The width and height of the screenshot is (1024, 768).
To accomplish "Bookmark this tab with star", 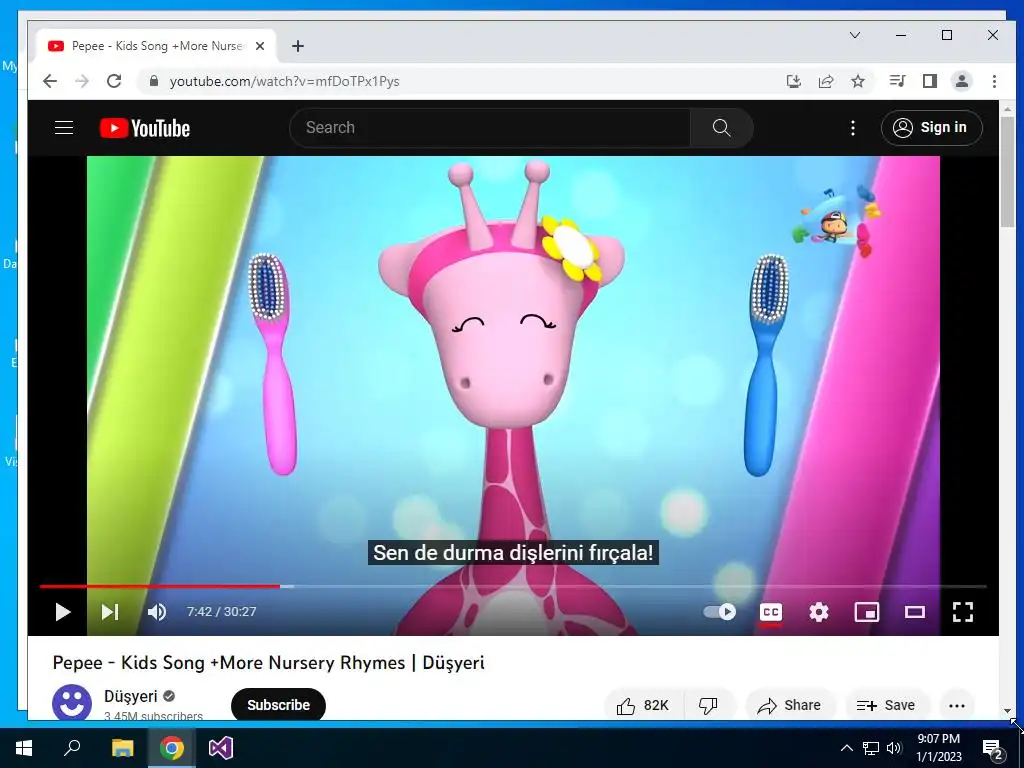I will (858, 81).
